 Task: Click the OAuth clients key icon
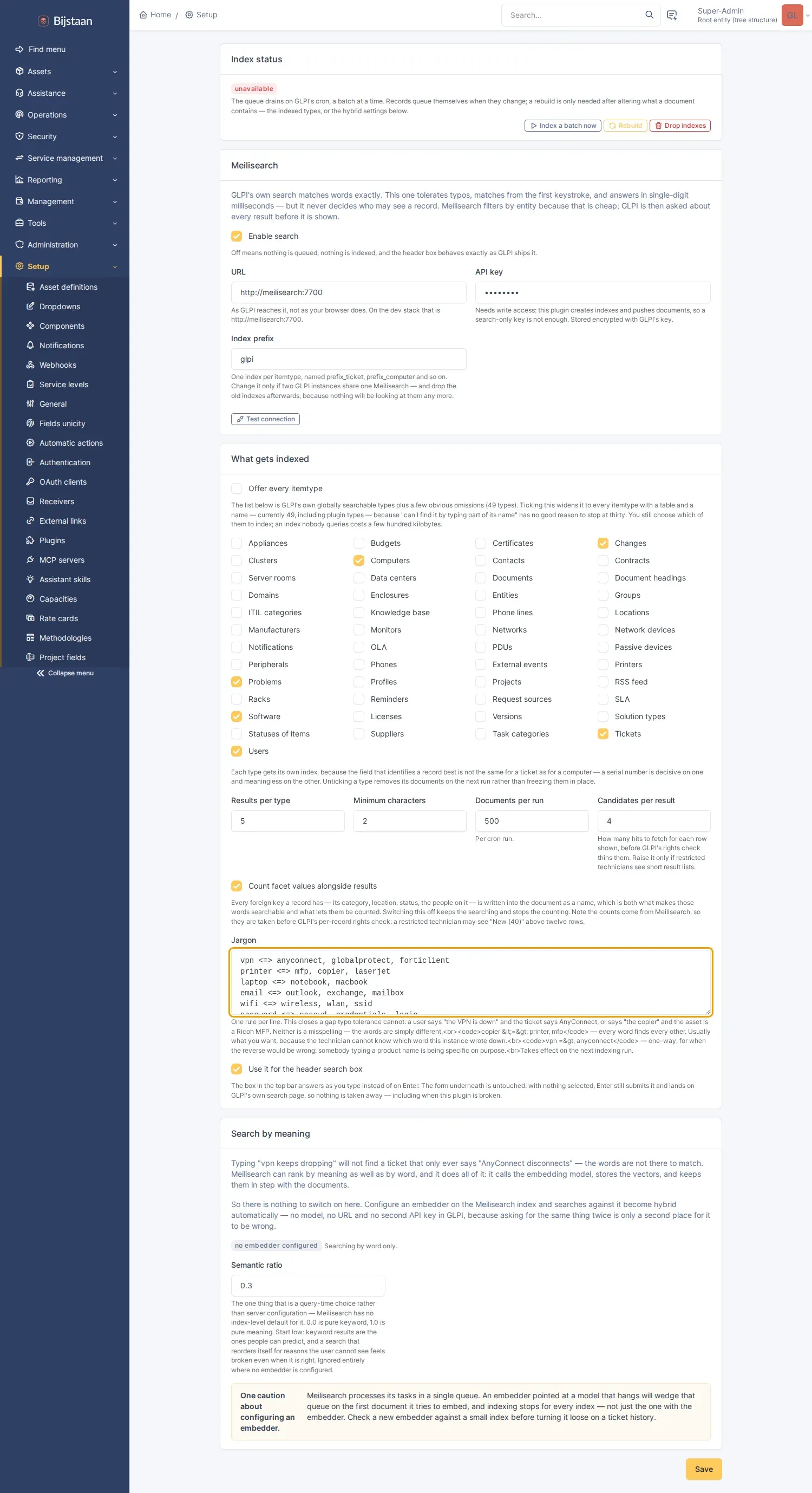coord(30,481)
